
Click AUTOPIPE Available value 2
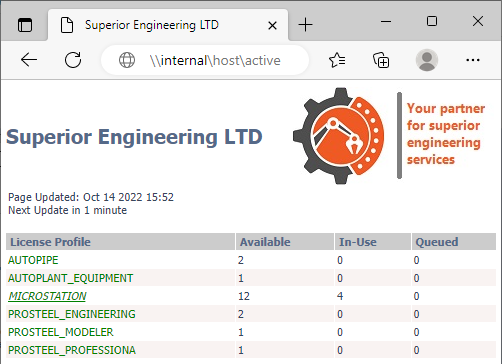click(x=241, y=260)
